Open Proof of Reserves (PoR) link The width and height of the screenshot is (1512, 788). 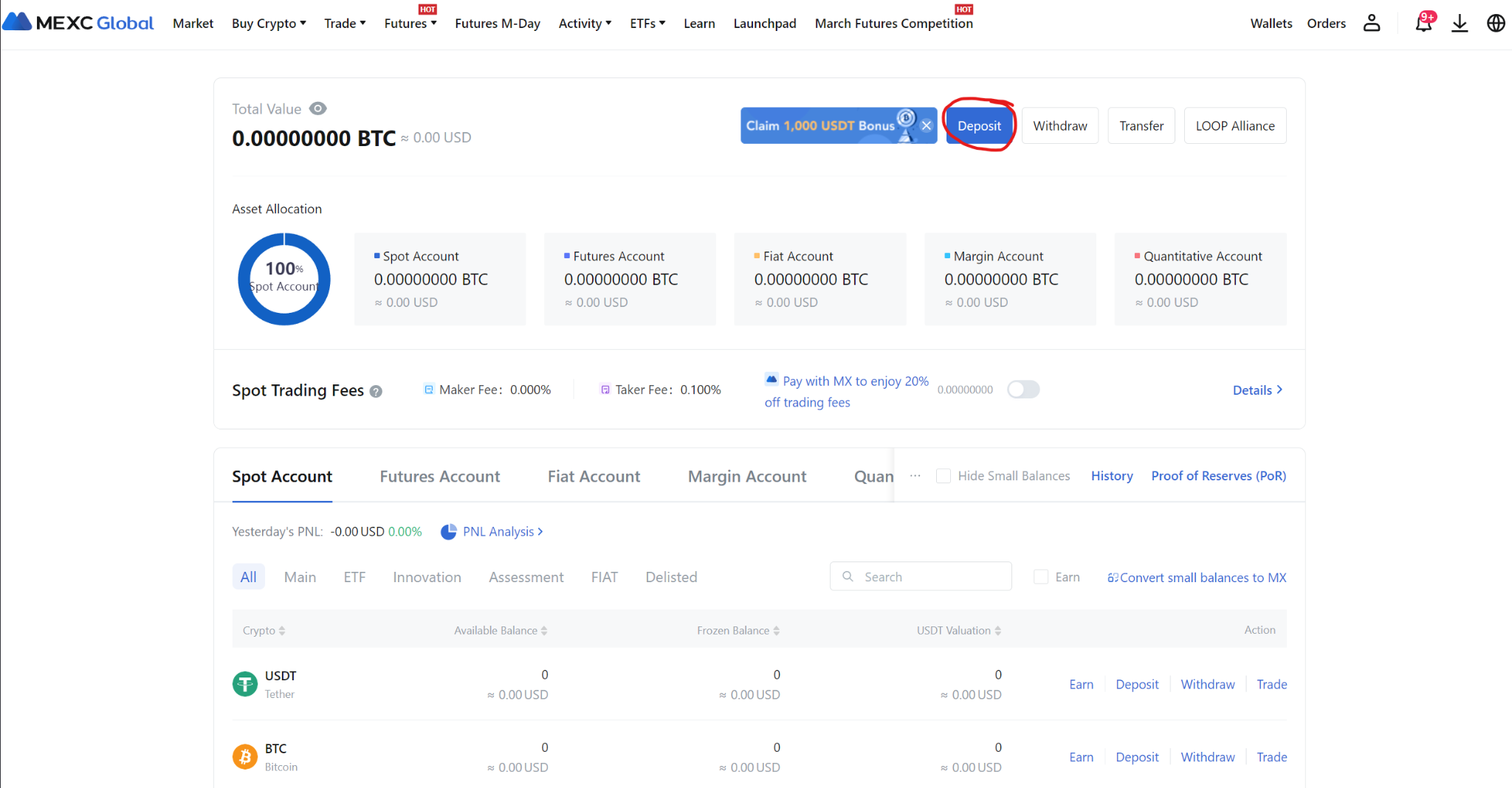click(1219, 476)
